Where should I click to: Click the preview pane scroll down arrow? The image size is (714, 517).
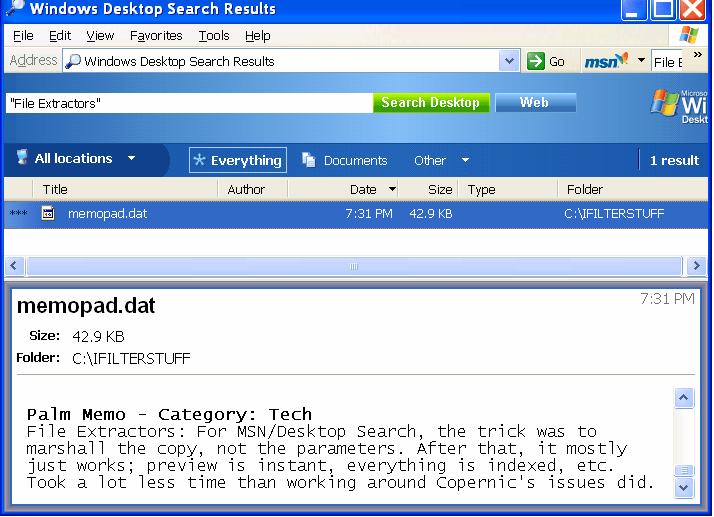click(x=683, y=487)
